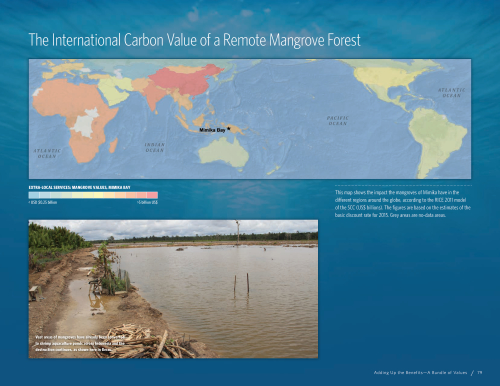Click Australia on the world map
500x386 pixels.
coord(224,152)
